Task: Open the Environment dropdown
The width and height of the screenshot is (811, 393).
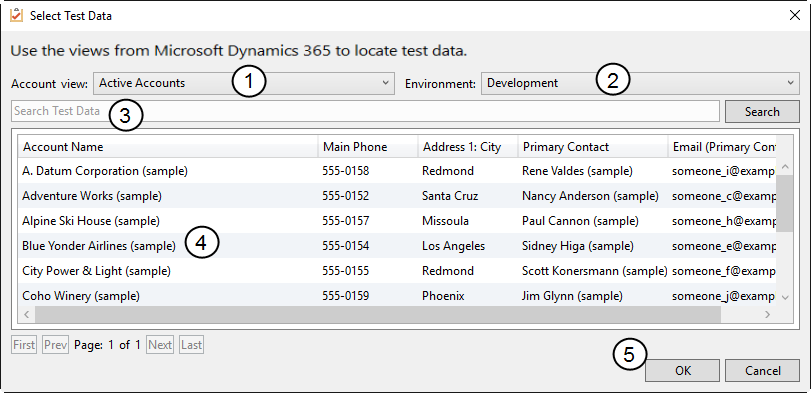Action: [x=640, y=83]
